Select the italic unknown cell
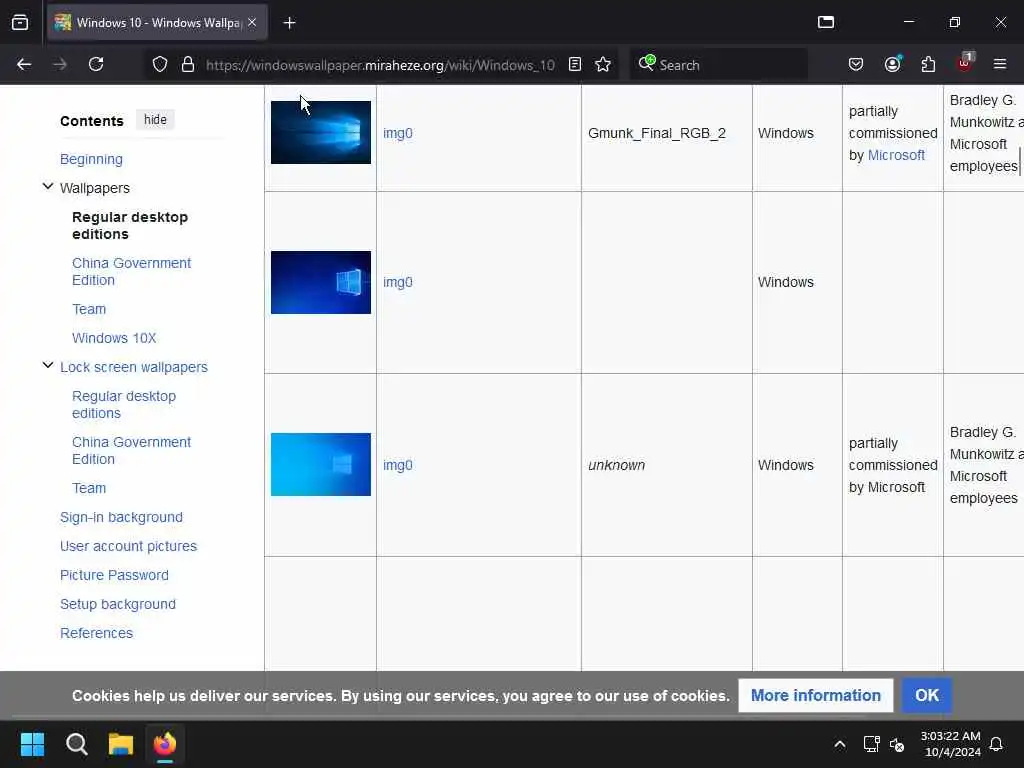 [616, 465]
